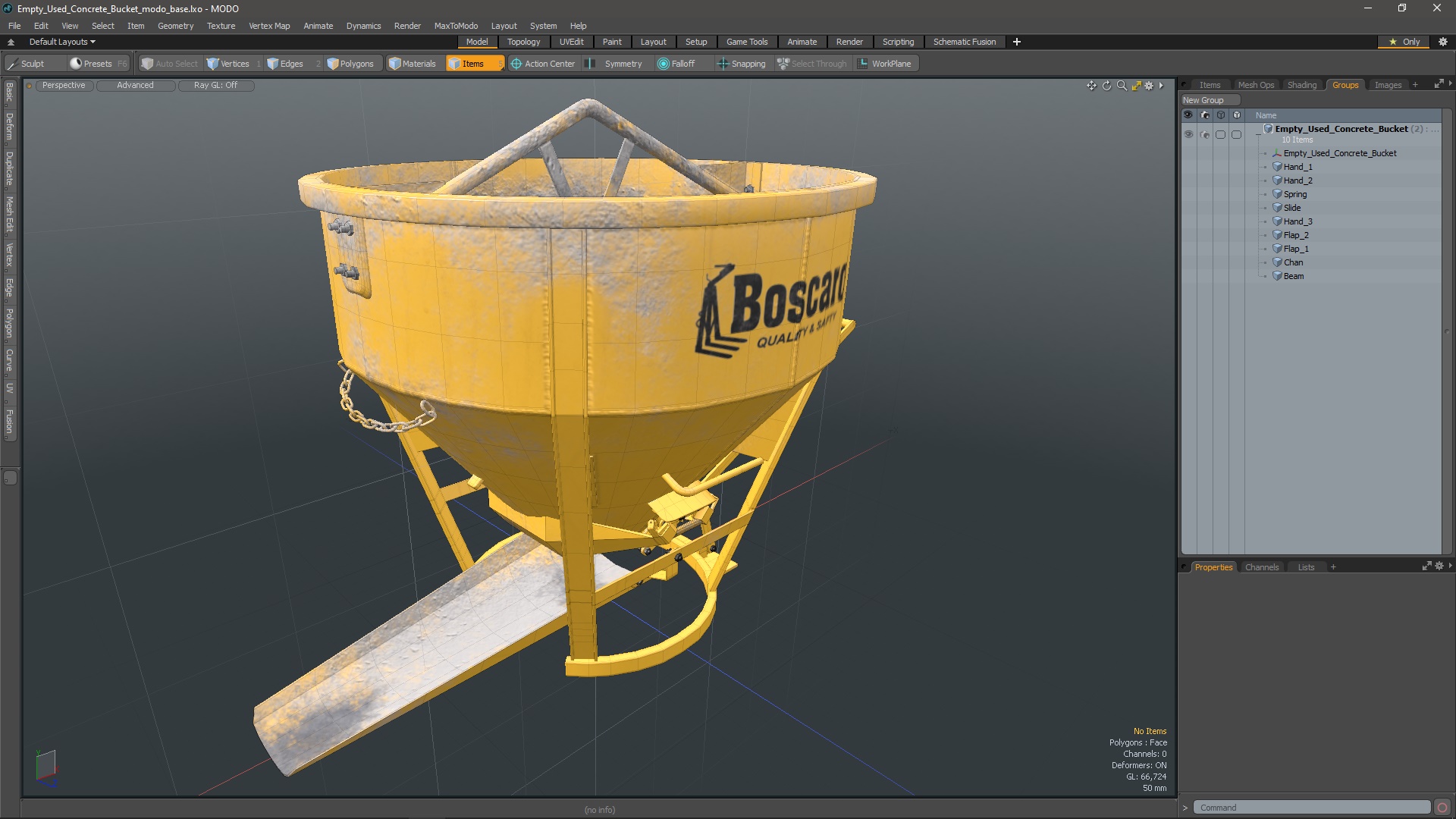Click the Command input field
This screenshot has height=819, width=1456.
pos(1310,808)
